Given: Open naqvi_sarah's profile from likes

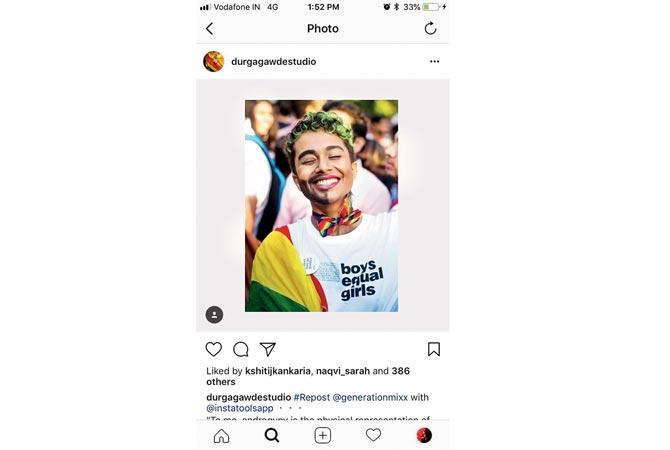Looking at the screenshot, I should tap(343, 371).
